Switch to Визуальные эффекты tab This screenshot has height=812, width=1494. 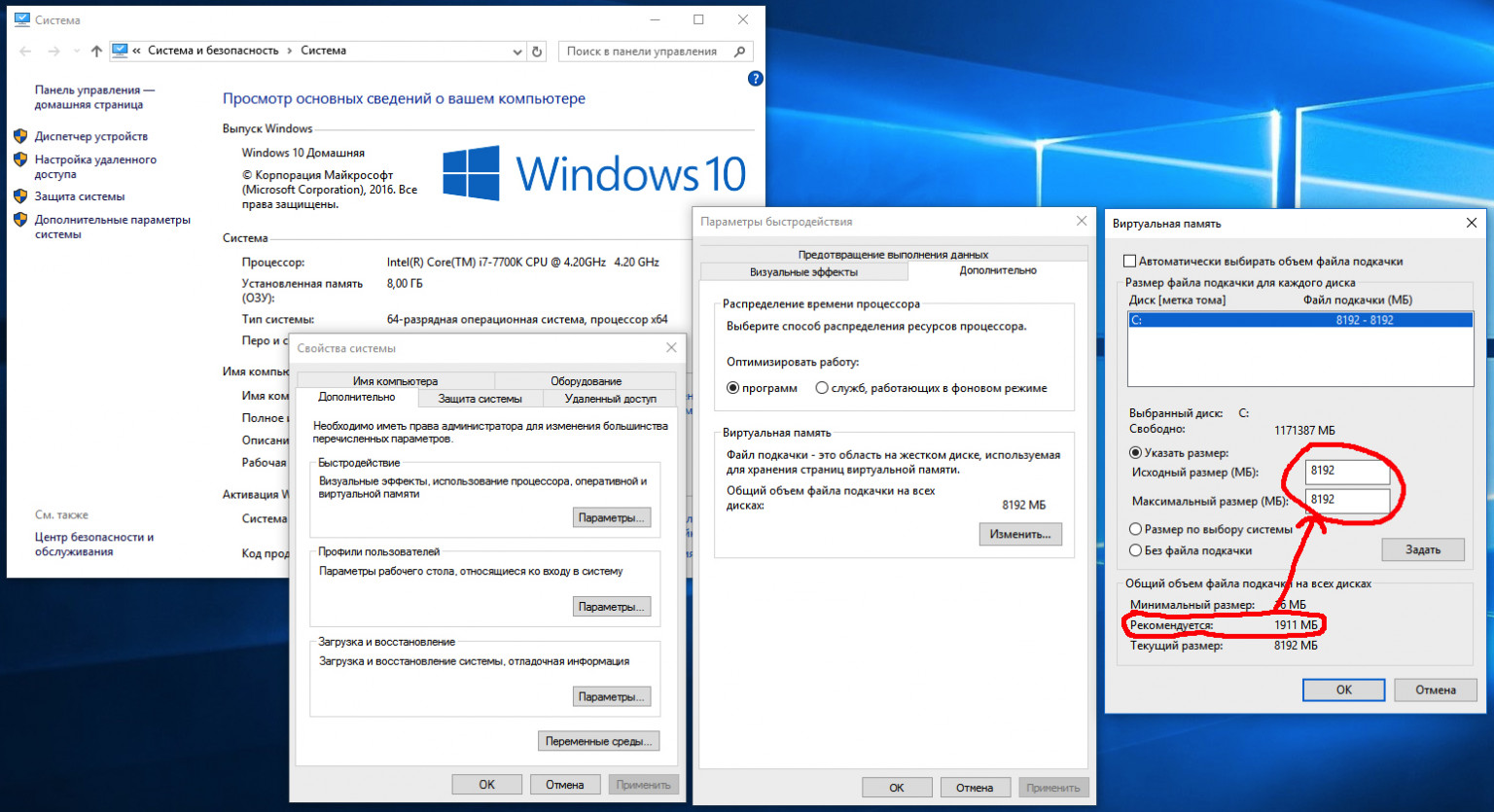(x=803, y=272)
